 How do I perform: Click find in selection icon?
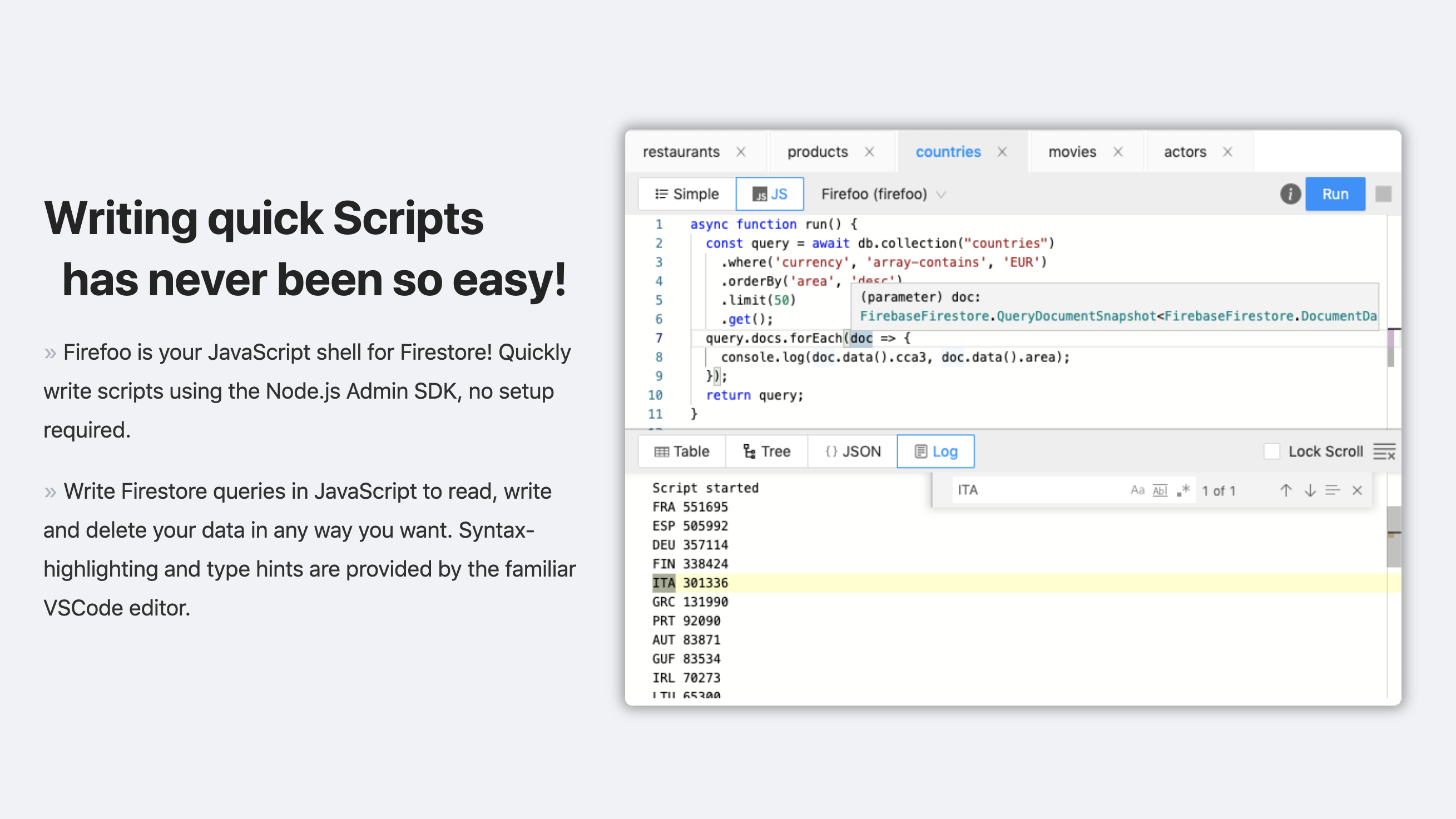click(x=1333, y=490)
